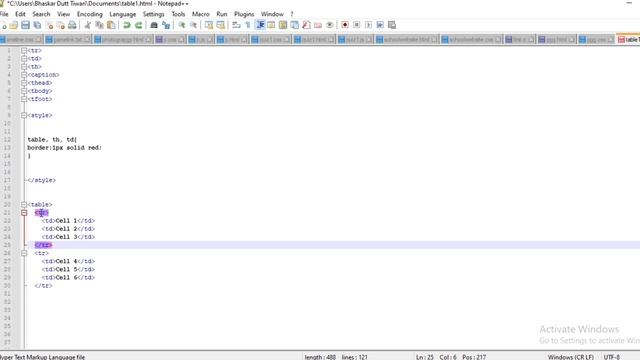
Task: Click the Close All documents toolbar icon
Action: click(60, 25)
